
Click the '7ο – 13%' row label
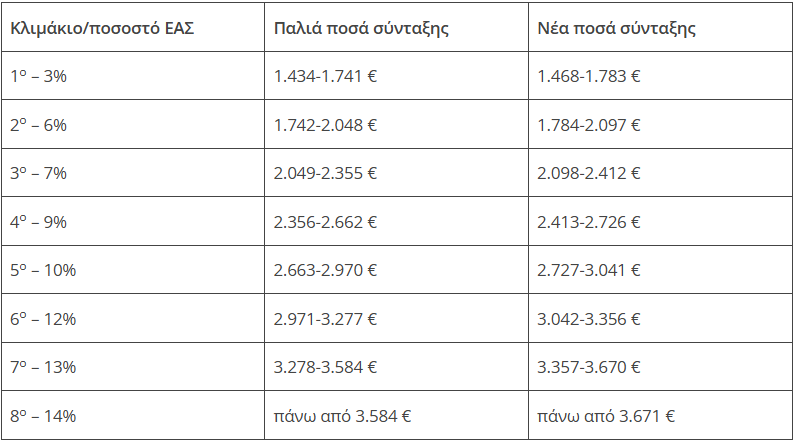[42, 367]
